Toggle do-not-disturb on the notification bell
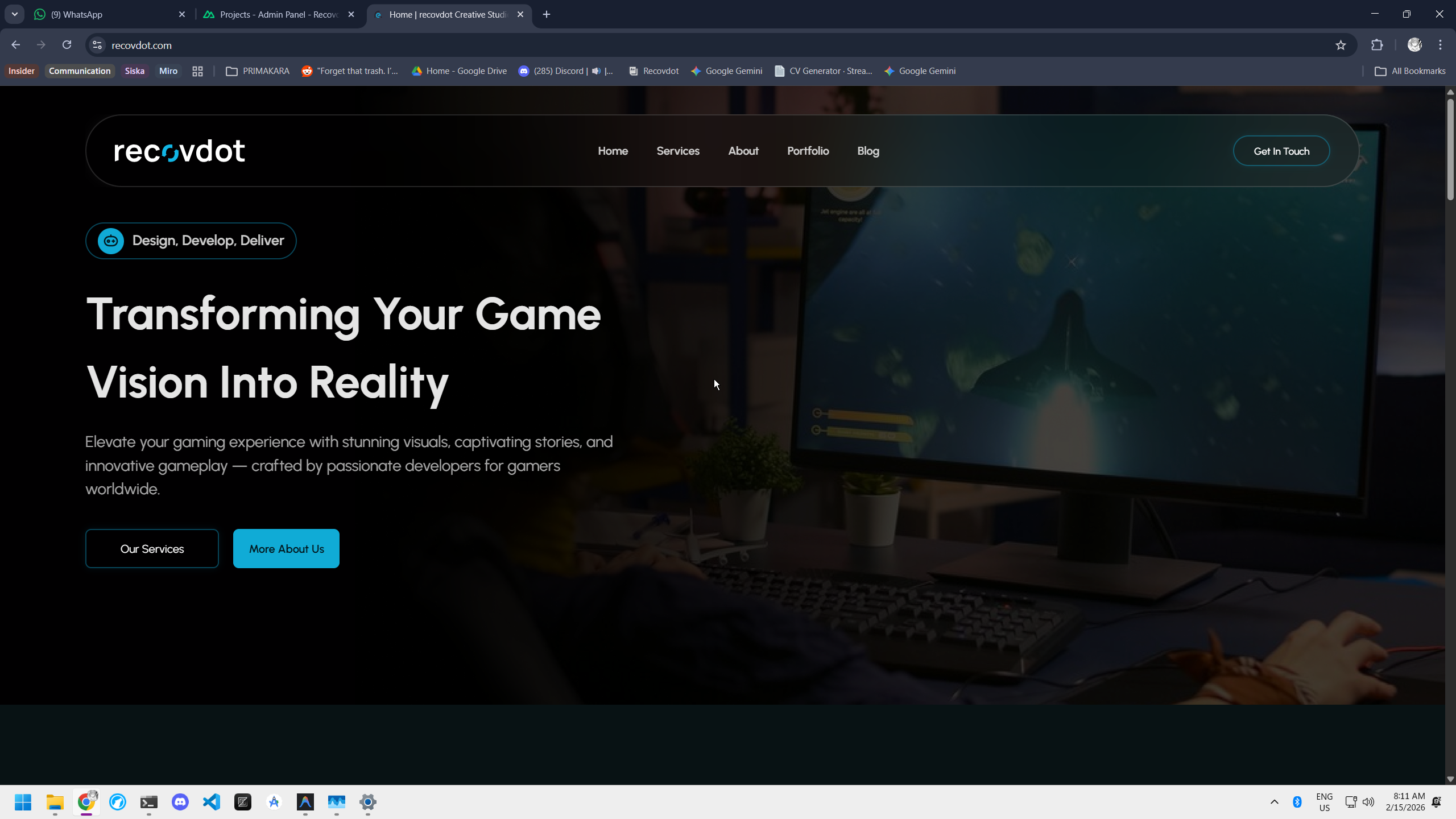 point(1436,803)
